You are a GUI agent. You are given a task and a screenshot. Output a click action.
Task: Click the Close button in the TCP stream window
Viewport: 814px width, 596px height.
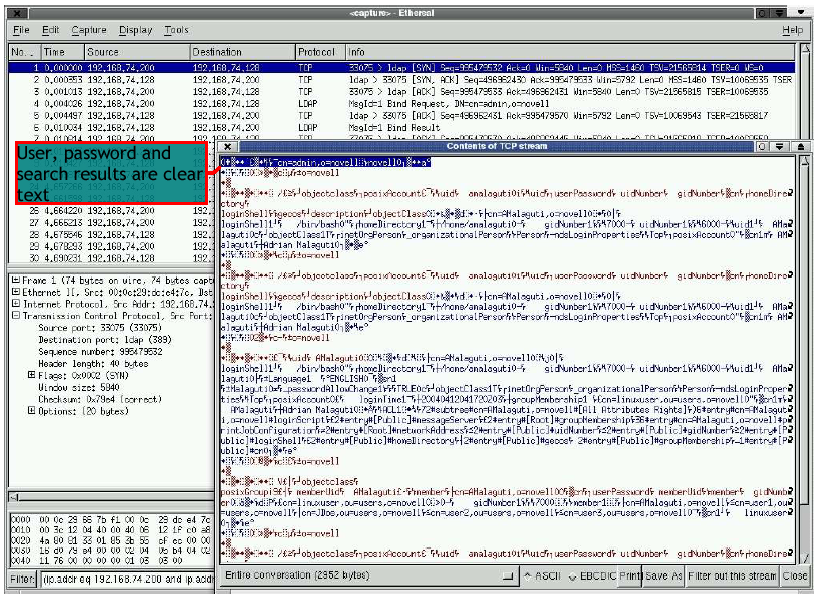click(794, 575)
